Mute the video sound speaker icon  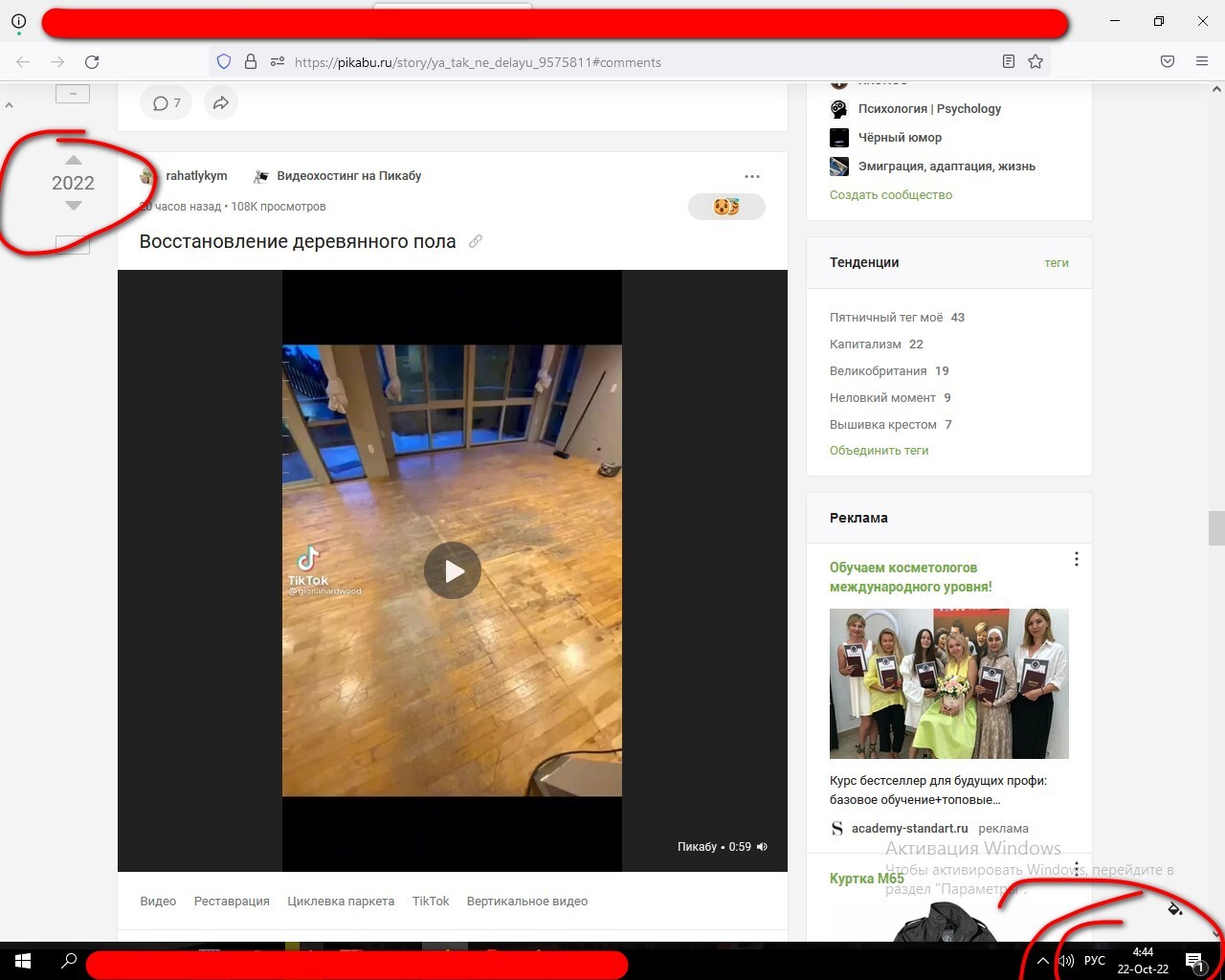[x=762, y=847]
